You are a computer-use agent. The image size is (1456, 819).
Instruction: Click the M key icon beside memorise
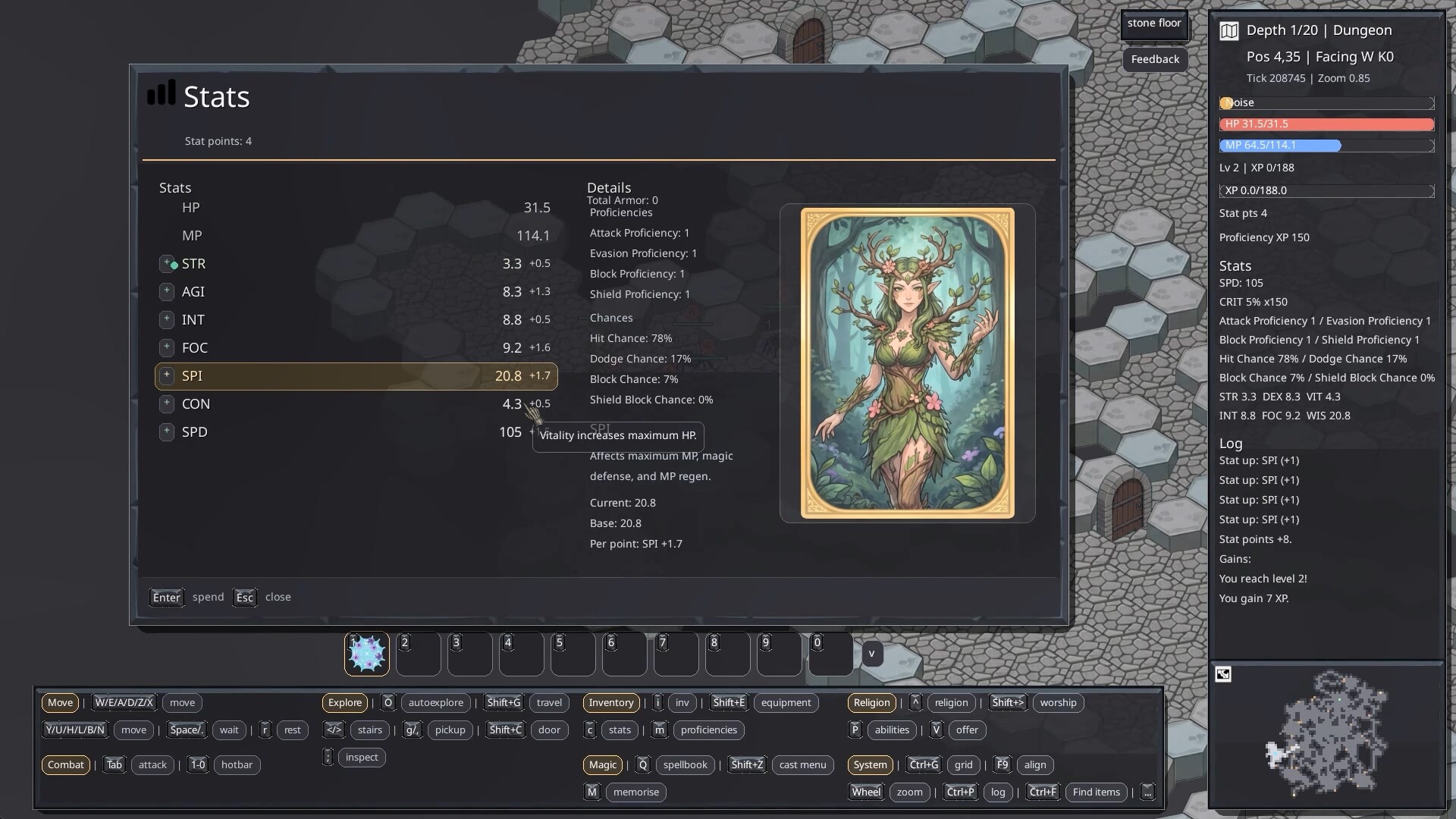coord(592,792)
